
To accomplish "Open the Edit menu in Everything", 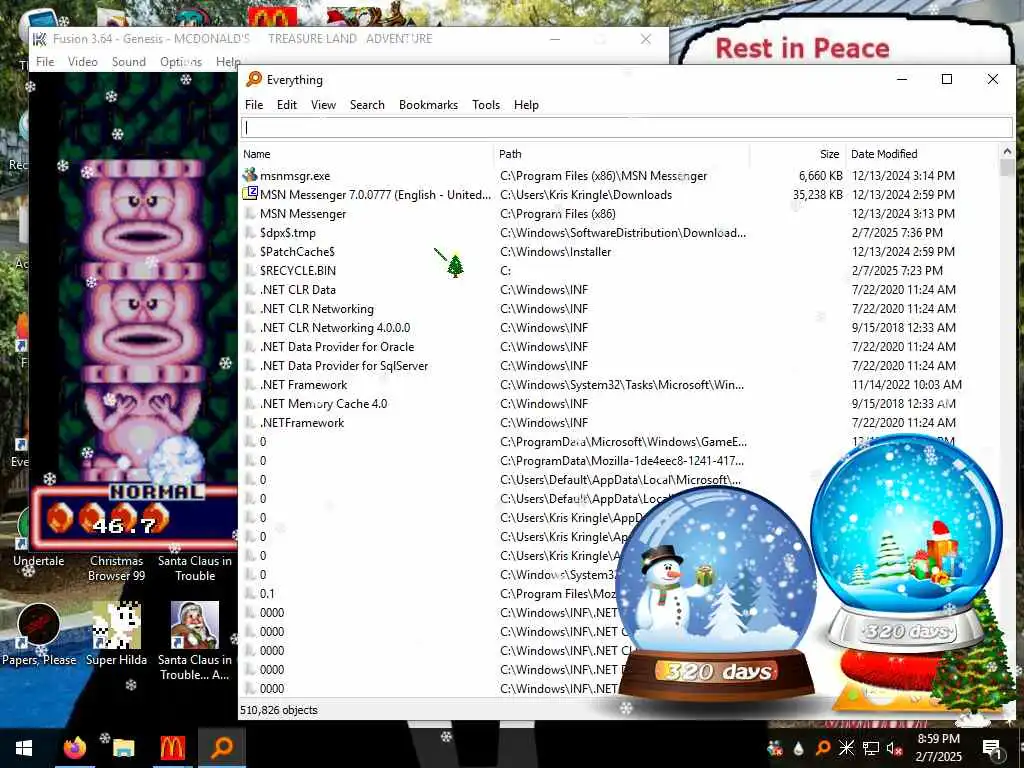I will click(286, 105).
